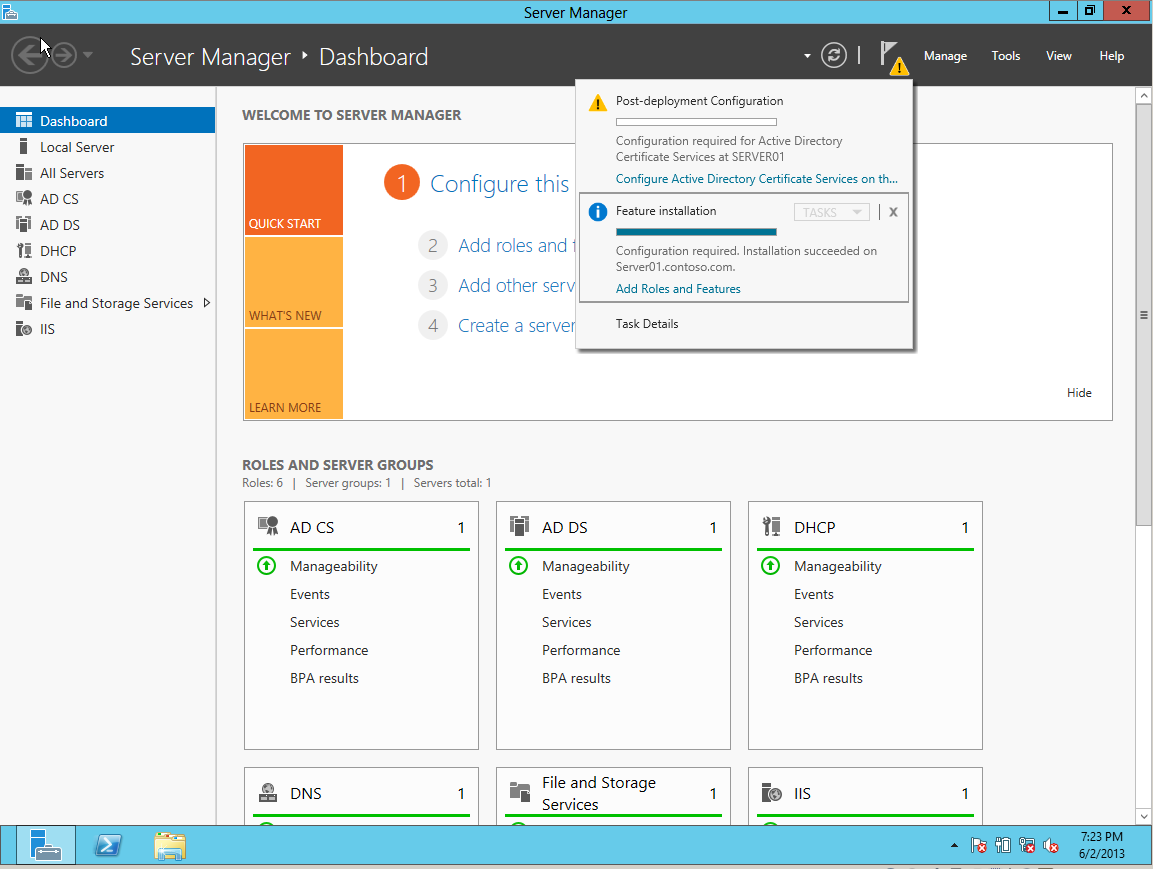Open File Explorer from the taskbar
The image size is (1153, 869).
click(170, 845)
